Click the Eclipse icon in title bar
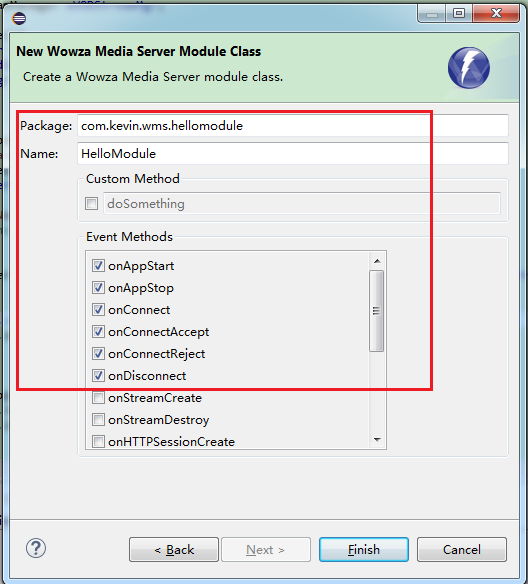 (x=19, y=18)
